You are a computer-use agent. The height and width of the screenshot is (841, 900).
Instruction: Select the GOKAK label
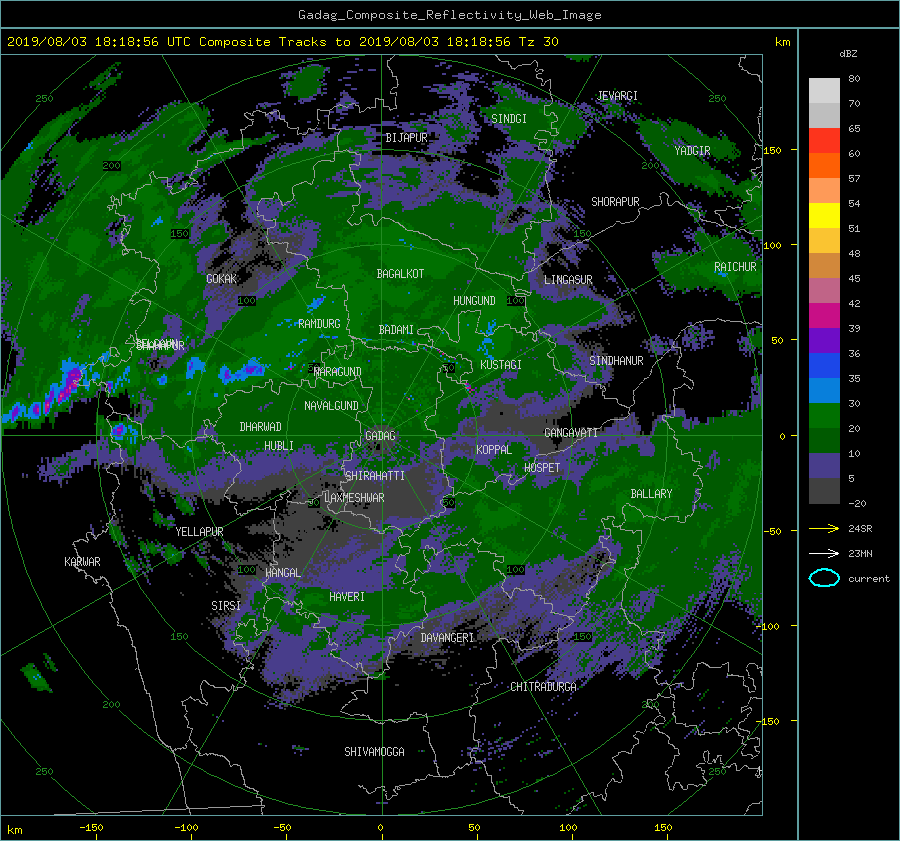pyautogui.click(x=221, y=279)
